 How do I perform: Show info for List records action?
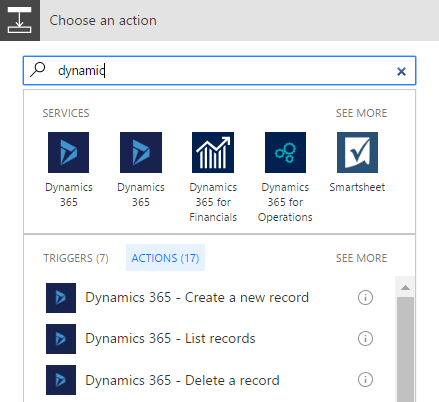pos(365,339)
